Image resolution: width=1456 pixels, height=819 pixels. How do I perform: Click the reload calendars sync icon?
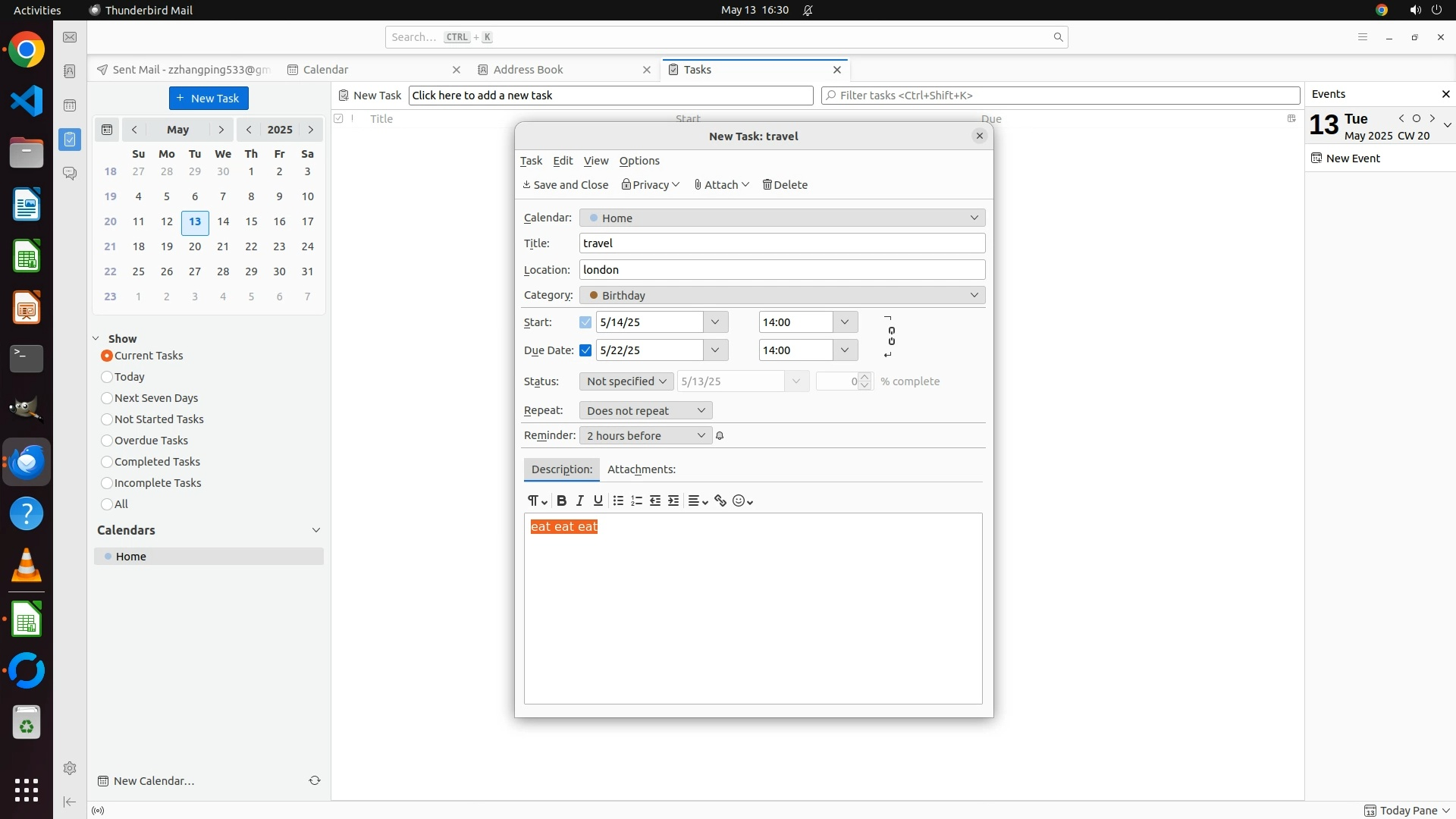pos(315,780)
